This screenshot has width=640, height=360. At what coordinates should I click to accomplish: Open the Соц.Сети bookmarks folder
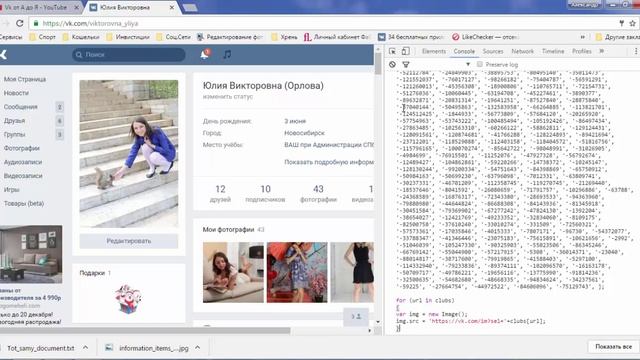click(173, 37)
